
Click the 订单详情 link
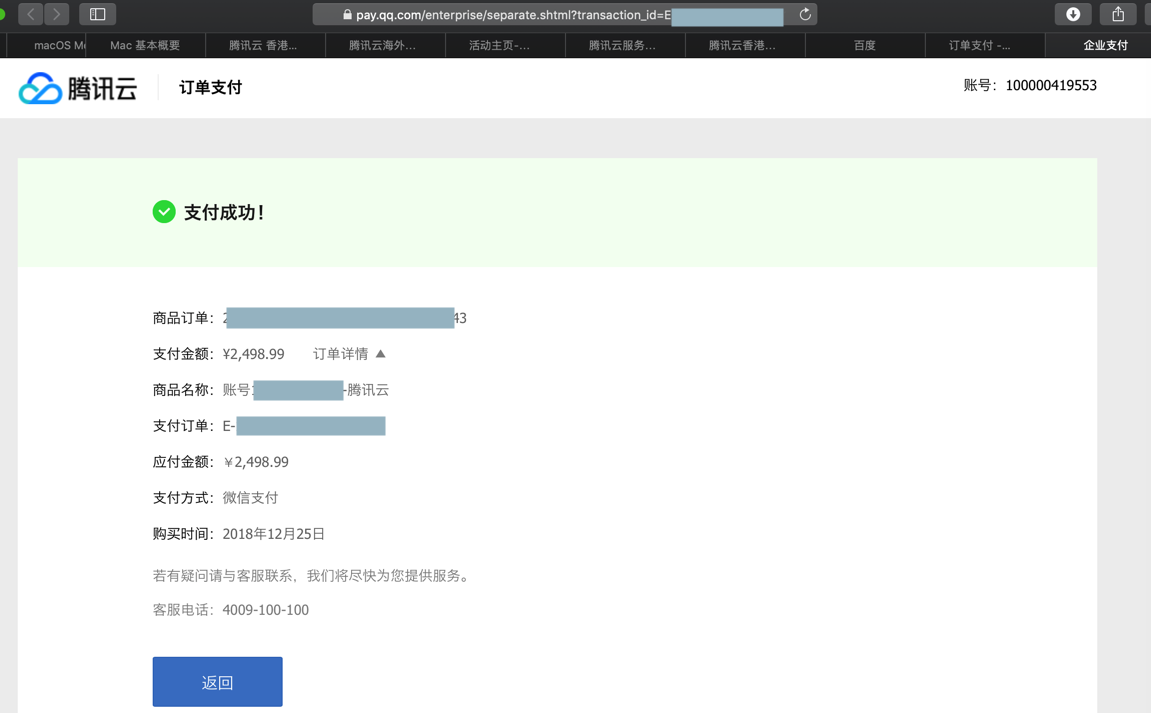click(x=341, y=354)
